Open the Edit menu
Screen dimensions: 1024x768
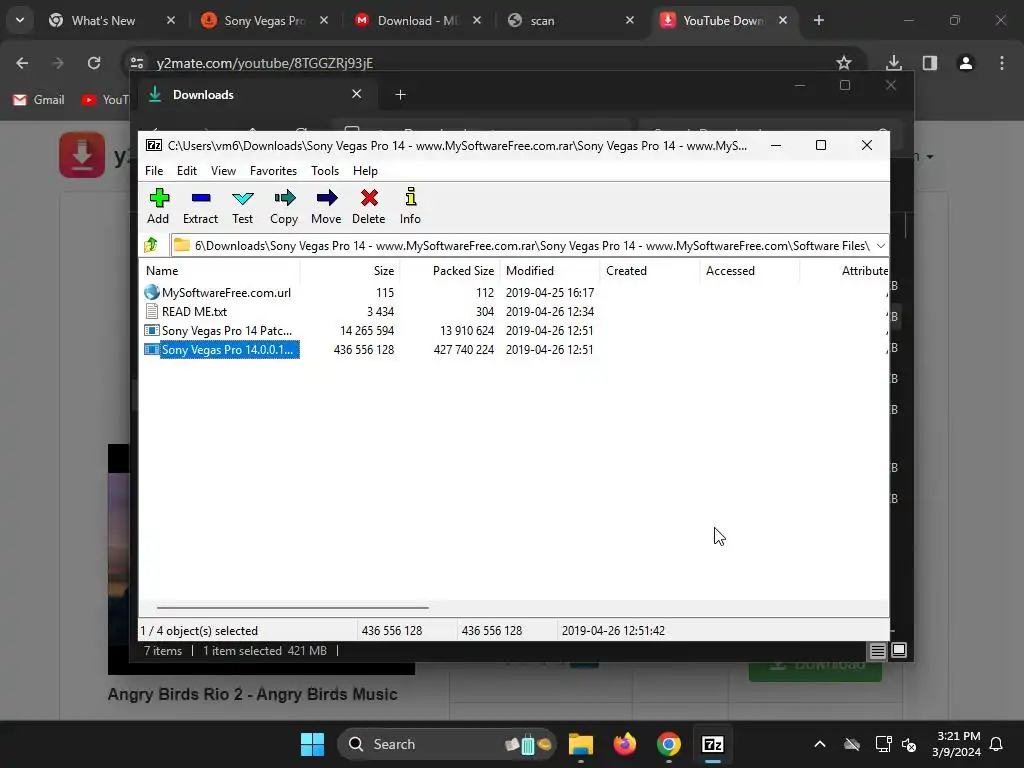coord(187,170)
